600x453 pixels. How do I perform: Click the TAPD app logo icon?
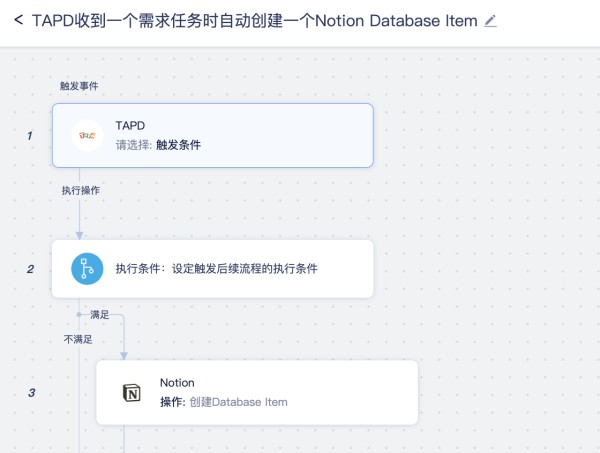87,135
